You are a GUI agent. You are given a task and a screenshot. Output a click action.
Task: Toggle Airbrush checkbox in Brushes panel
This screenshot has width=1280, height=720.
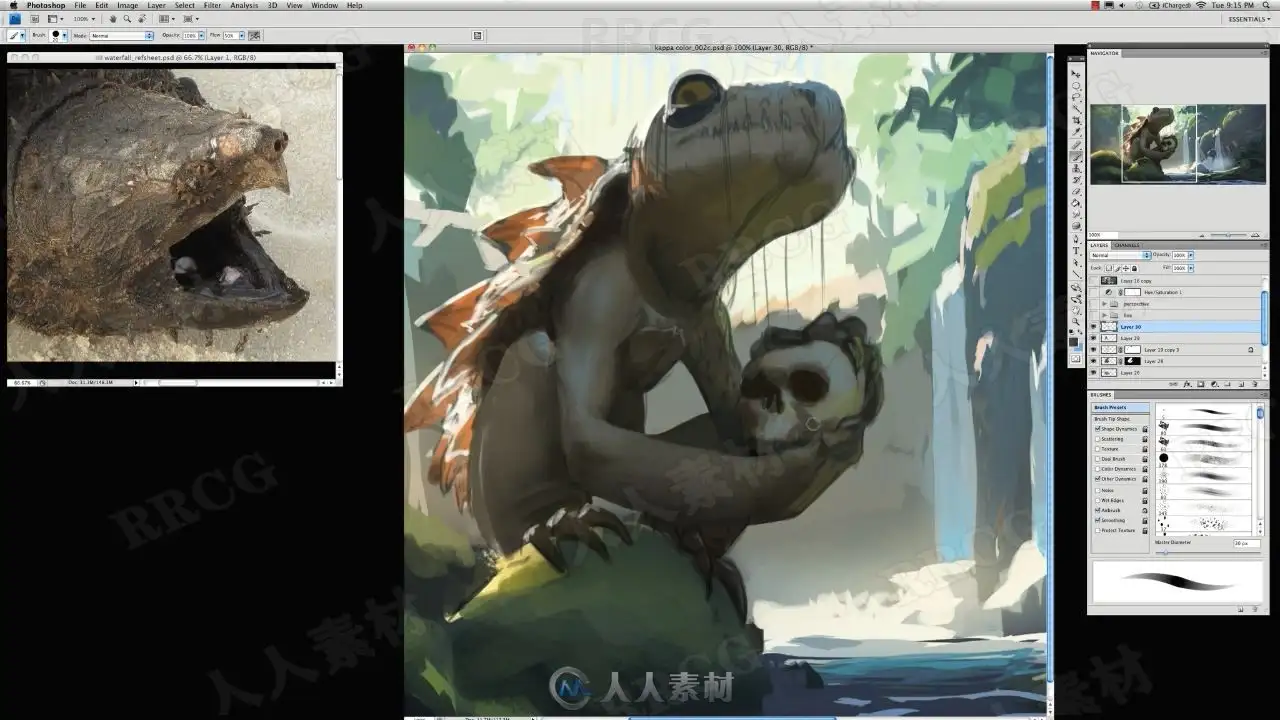pyautogui.click(x=1098, y=510)
